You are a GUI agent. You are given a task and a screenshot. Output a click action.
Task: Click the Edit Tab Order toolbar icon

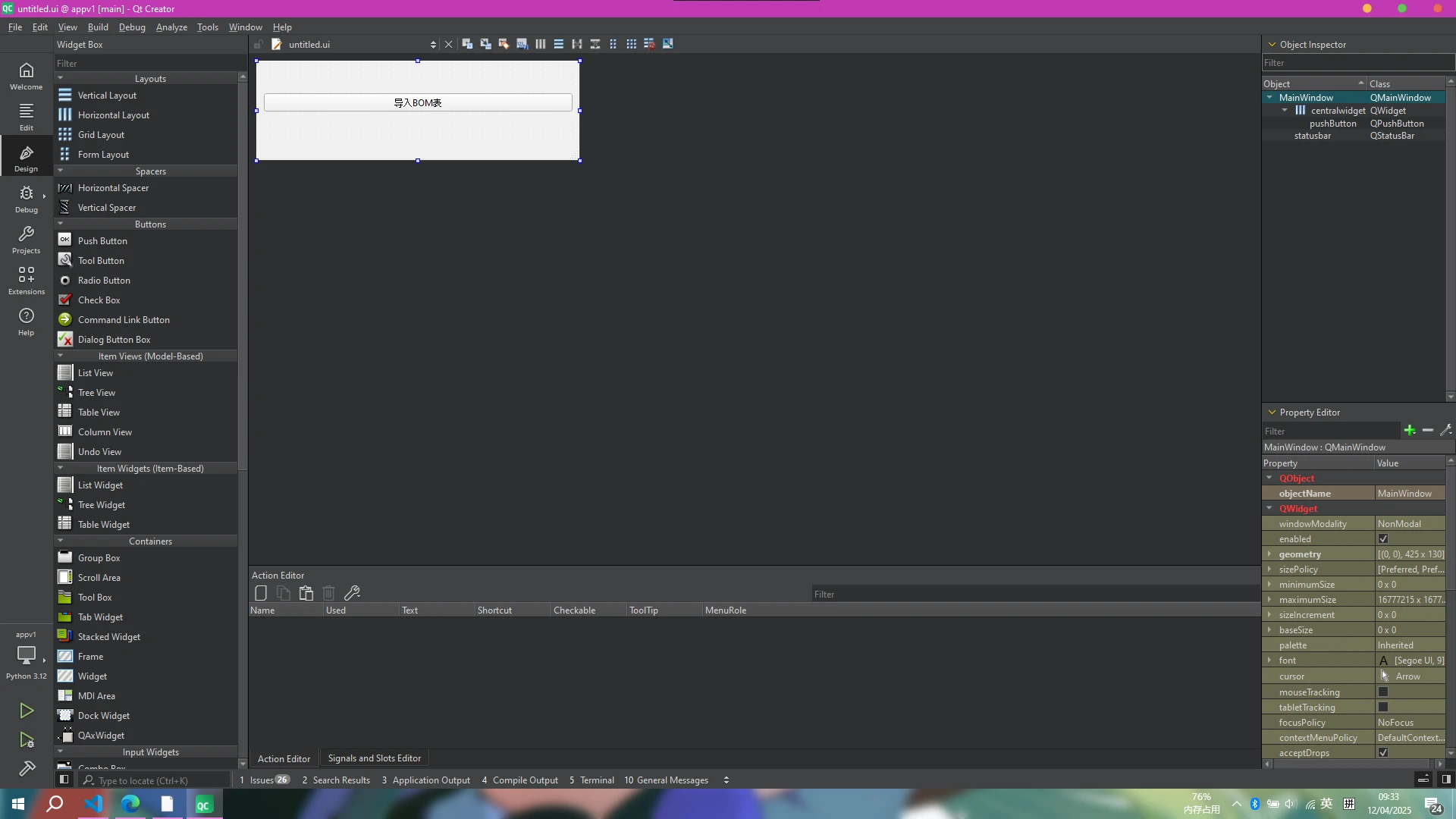click(x=522, y=44)
